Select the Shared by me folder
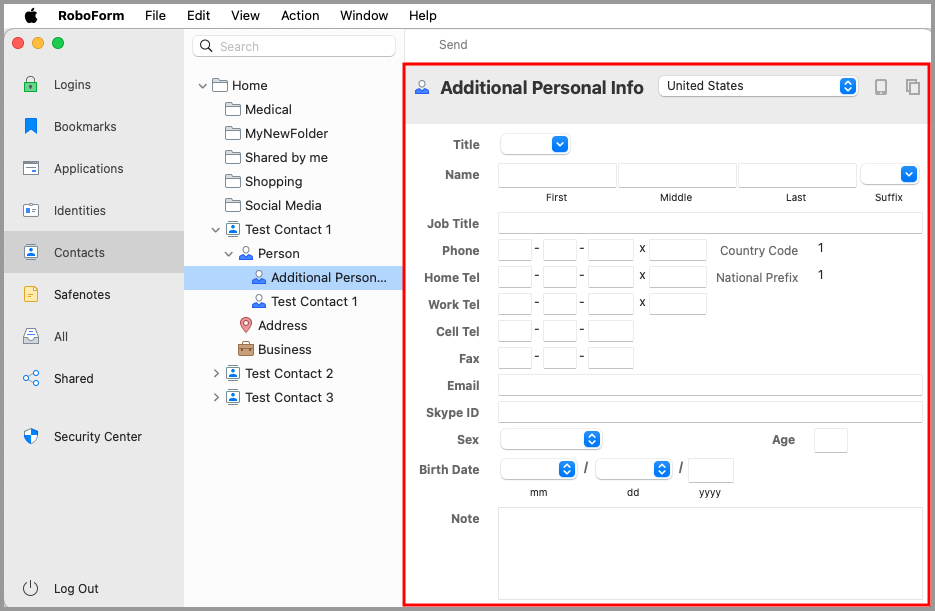This screenshot has height=611, width=935. click(x=286, y=157)
